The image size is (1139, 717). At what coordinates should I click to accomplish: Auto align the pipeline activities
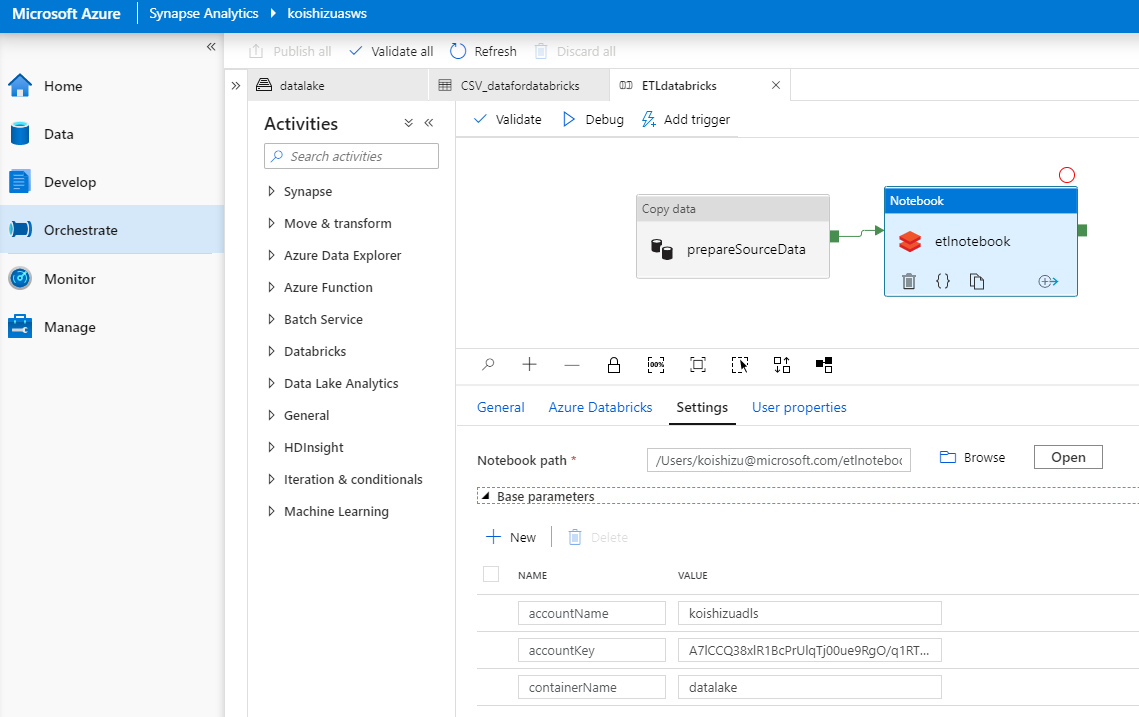coord(782,365)
